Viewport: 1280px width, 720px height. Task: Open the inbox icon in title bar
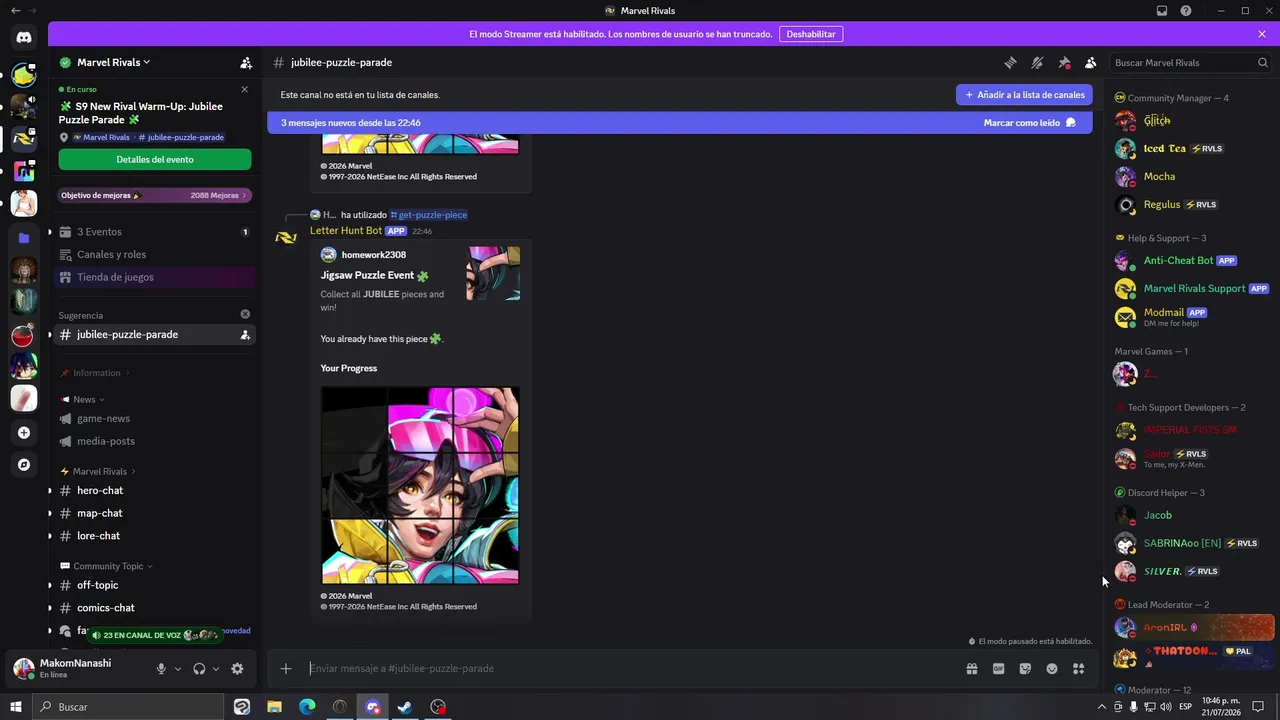pyautogui.click(x=1162, y=11)
